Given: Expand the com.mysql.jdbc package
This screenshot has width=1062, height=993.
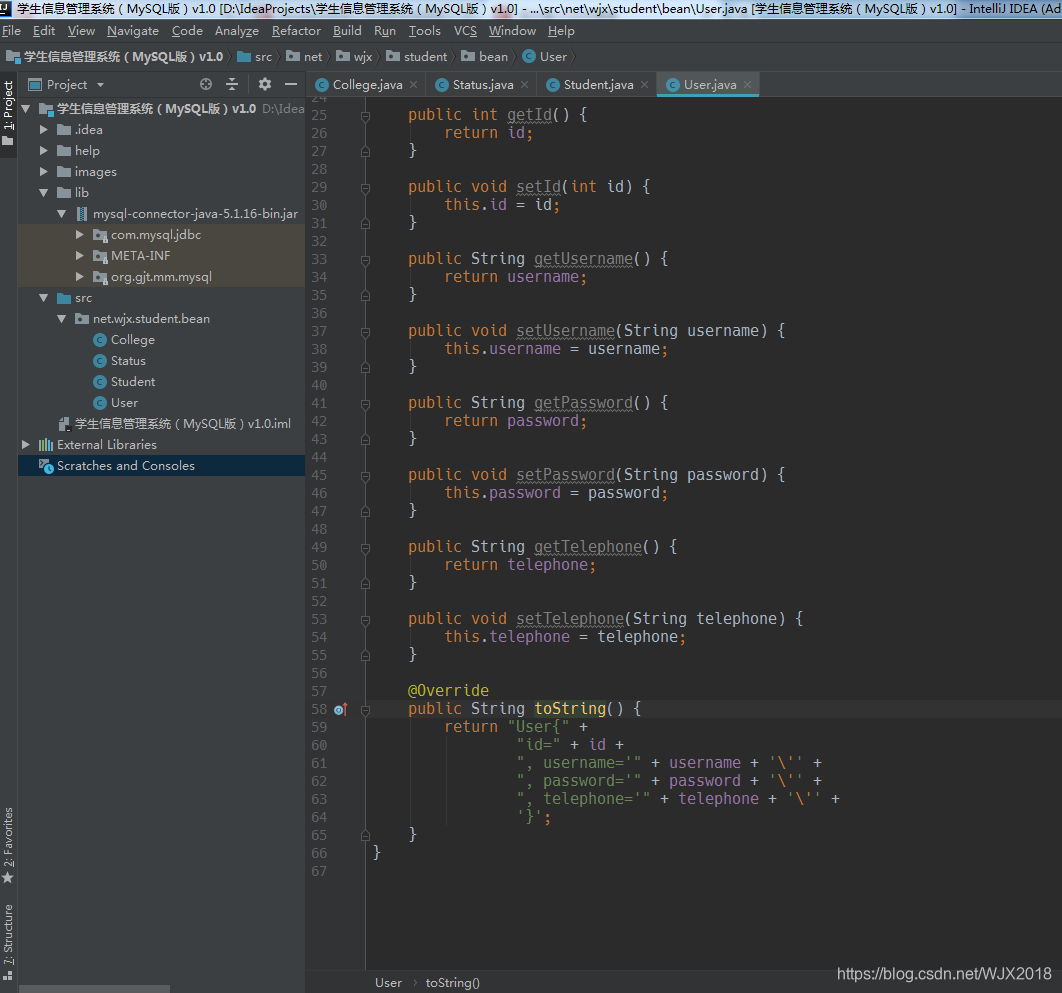Looking at the screenshot, I should [80, 235].
